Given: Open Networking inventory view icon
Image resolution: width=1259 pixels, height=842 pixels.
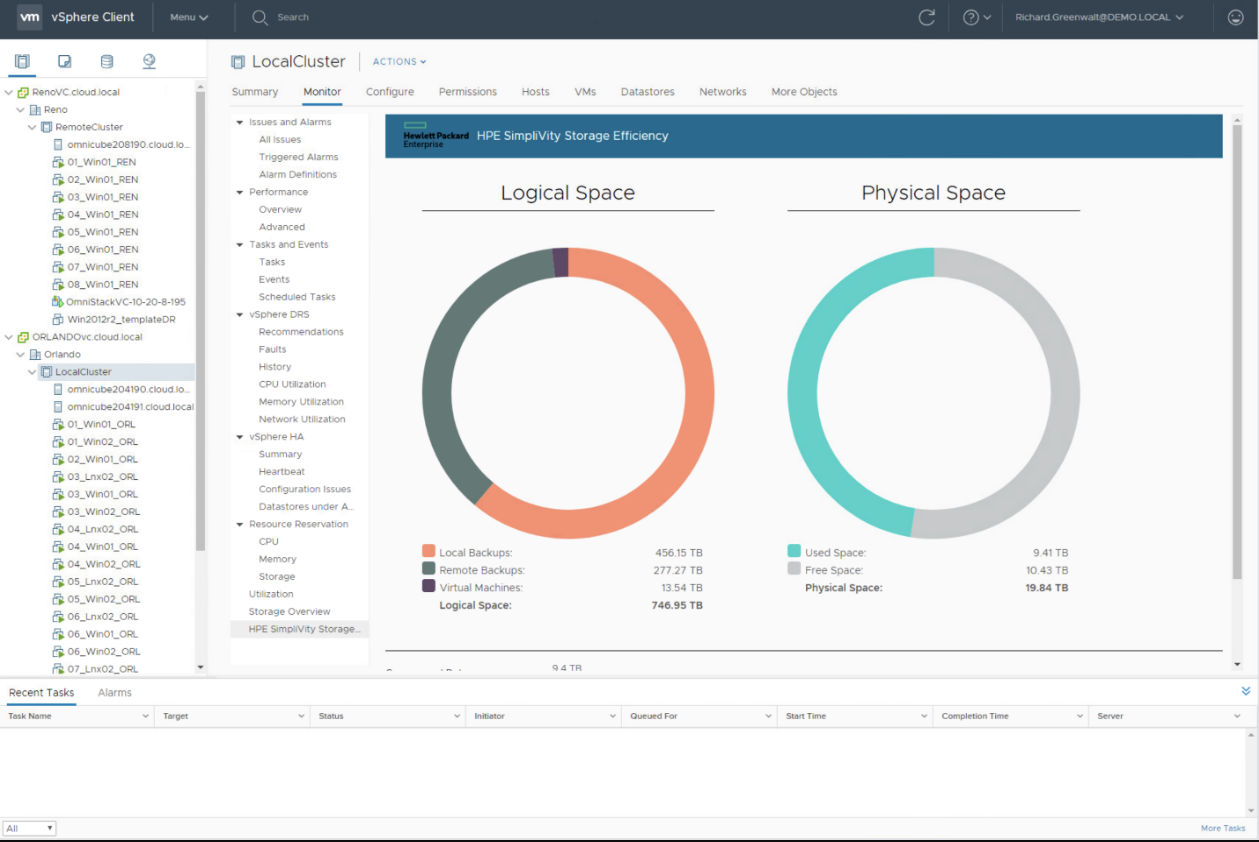Looking at the screenshot, I should (x=149, y=61).
